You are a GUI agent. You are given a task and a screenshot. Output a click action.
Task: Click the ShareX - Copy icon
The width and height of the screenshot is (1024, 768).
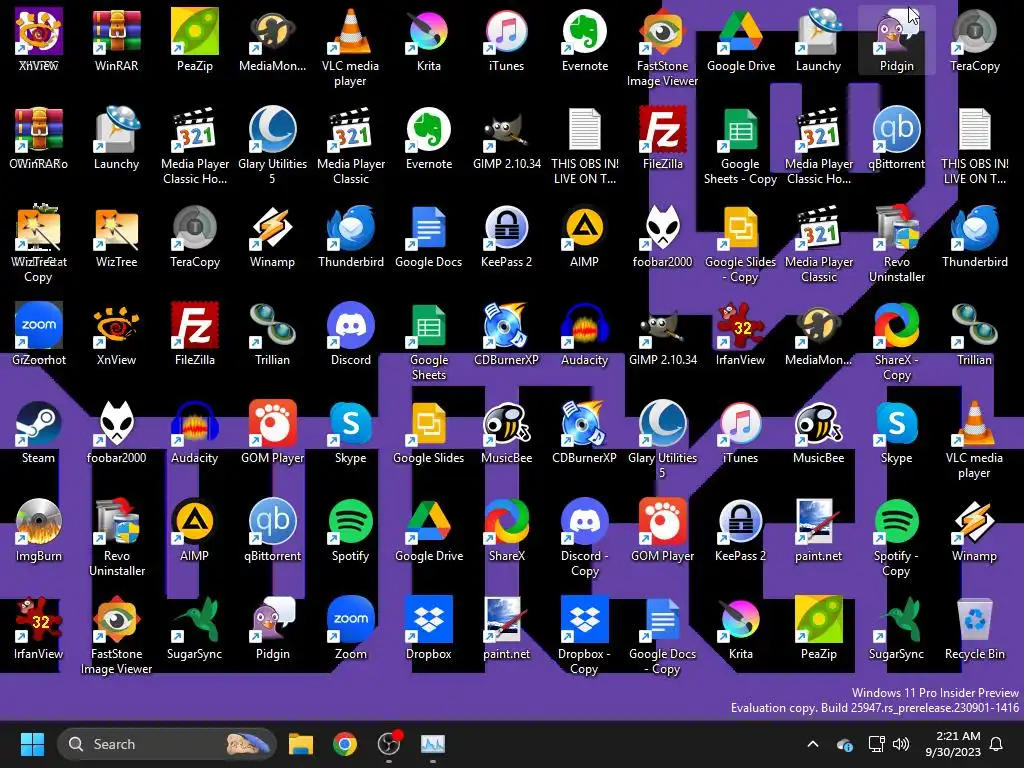(x=897, y=342)
